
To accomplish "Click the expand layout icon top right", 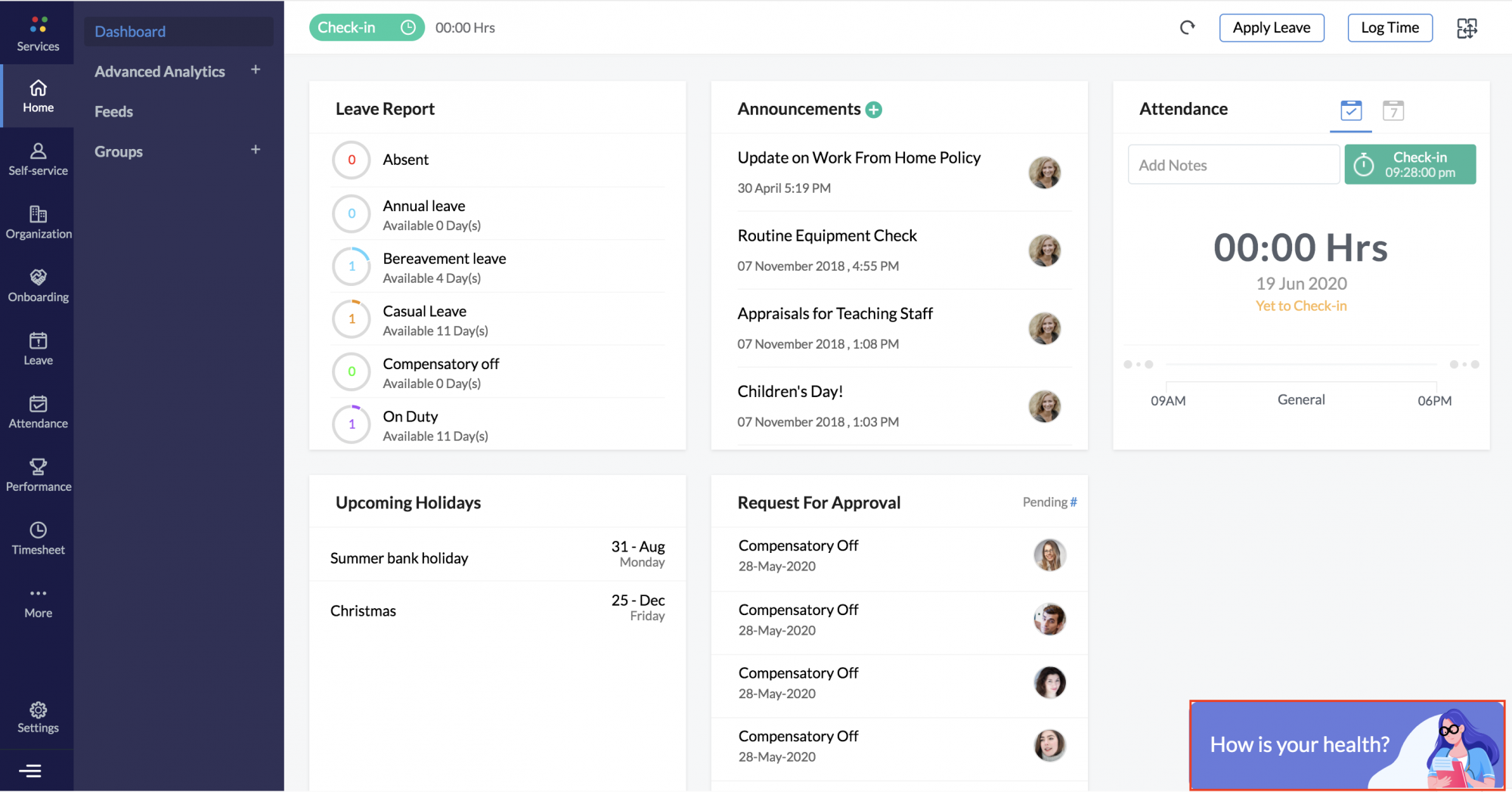I will coord(1467,28).
